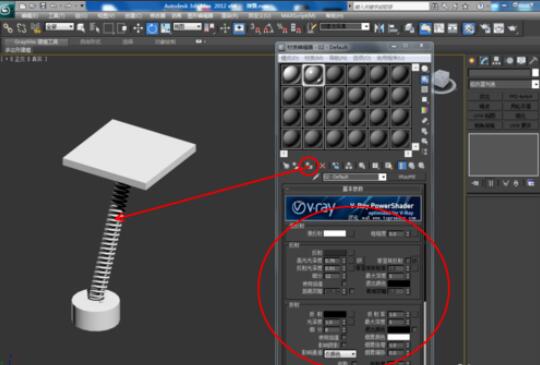Select the Select and Scale tool
The width and height of the screenshot is (540, 365).
coord(166,28)
